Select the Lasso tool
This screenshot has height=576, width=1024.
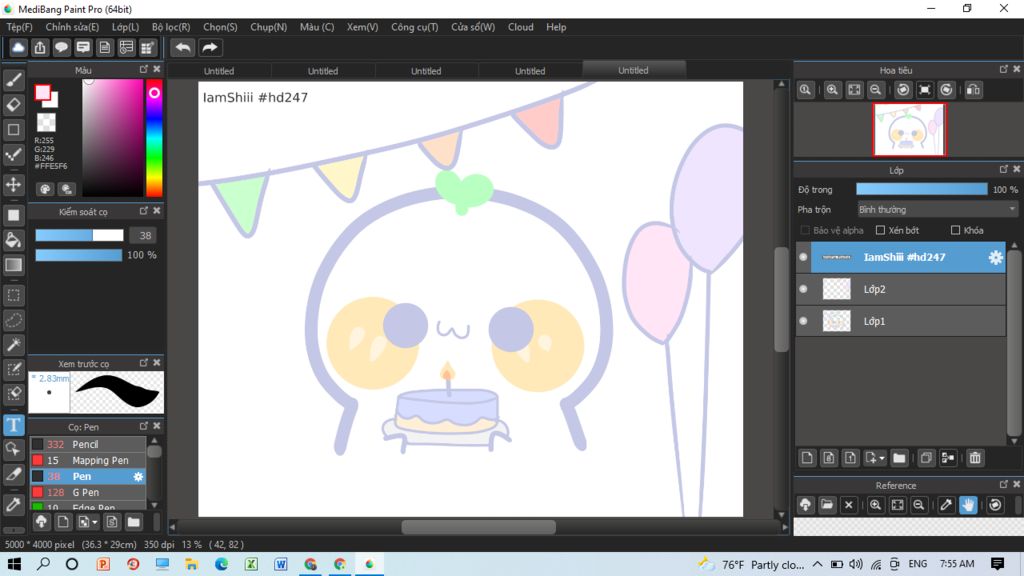(14, 321)
